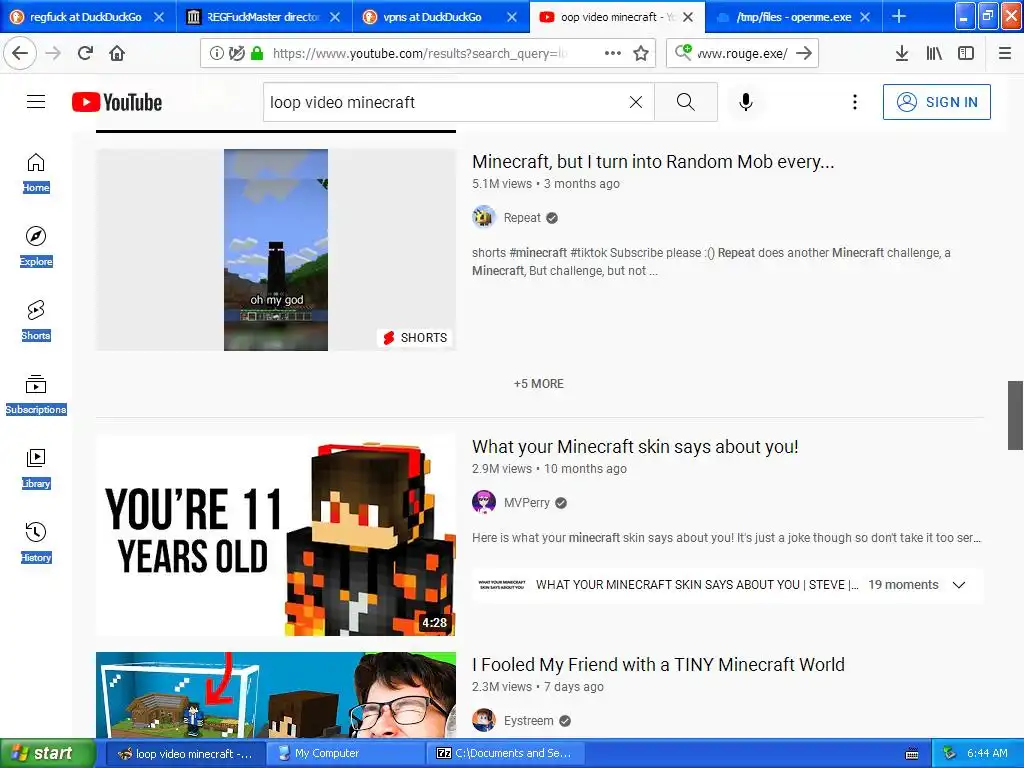Screen dimensions: 1024x768
Task: Close the vpns at DuckDuckGo tab
Action: pos(512,17)
